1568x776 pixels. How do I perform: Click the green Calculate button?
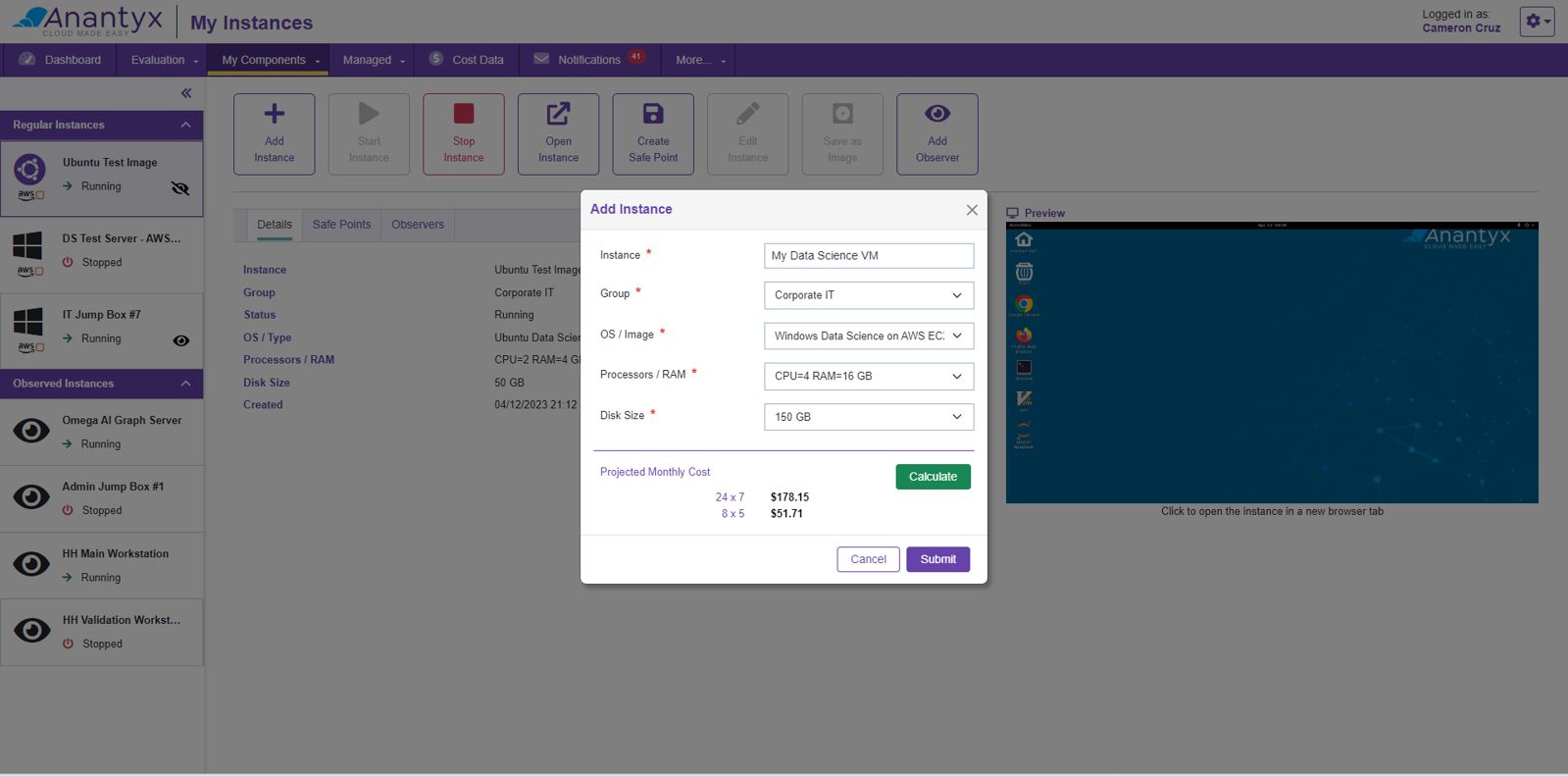coord(933,477)
